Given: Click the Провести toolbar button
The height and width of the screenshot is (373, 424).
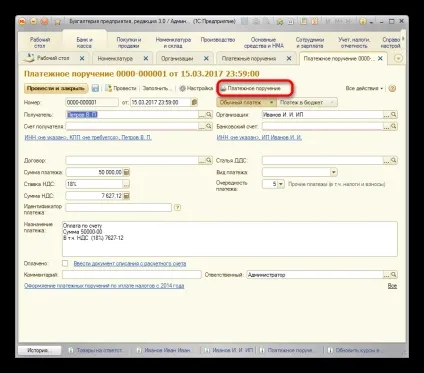Looking at the screenshot, I should tap(121, 88).
